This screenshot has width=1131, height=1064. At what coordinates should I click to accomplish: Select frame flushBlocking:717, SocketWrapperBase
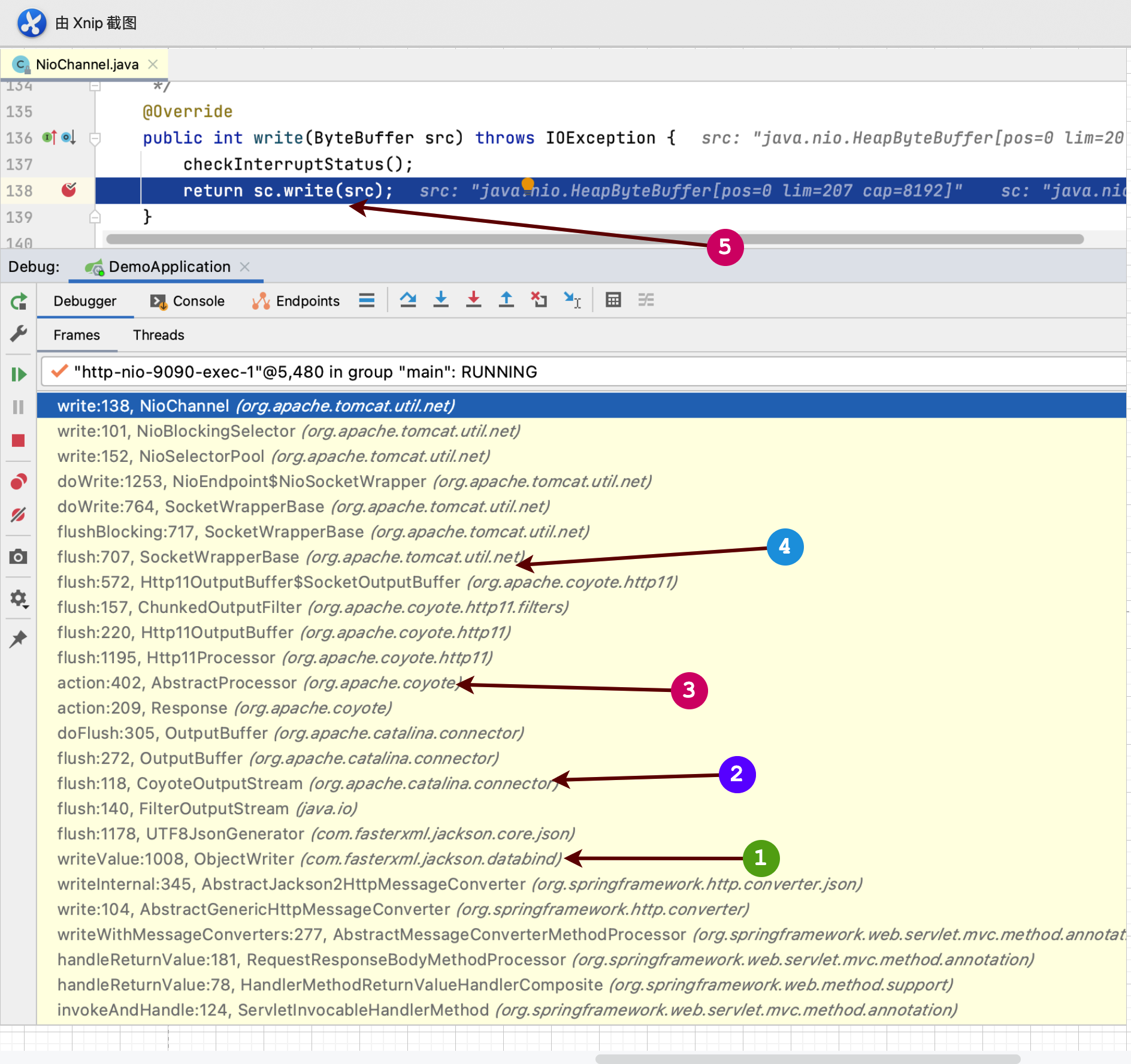tap(581, 531)
